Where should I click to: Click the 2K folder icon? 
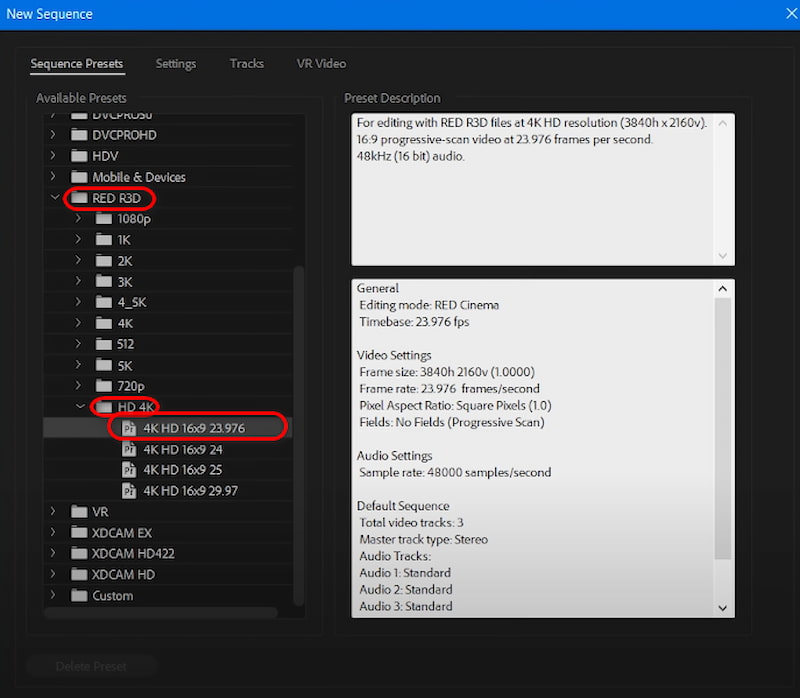tap(104, 260)
